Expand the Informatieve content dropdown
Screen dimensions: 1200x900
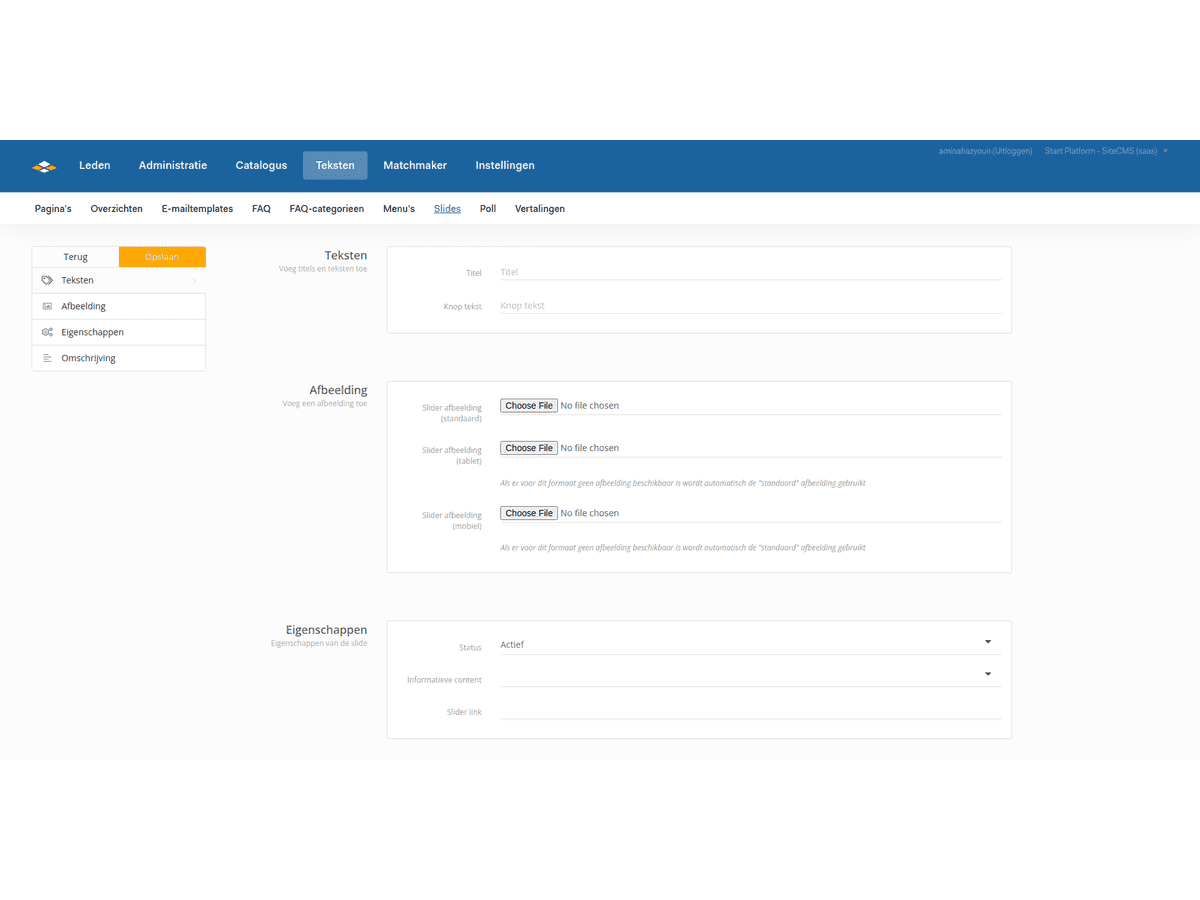pos(749,675)
